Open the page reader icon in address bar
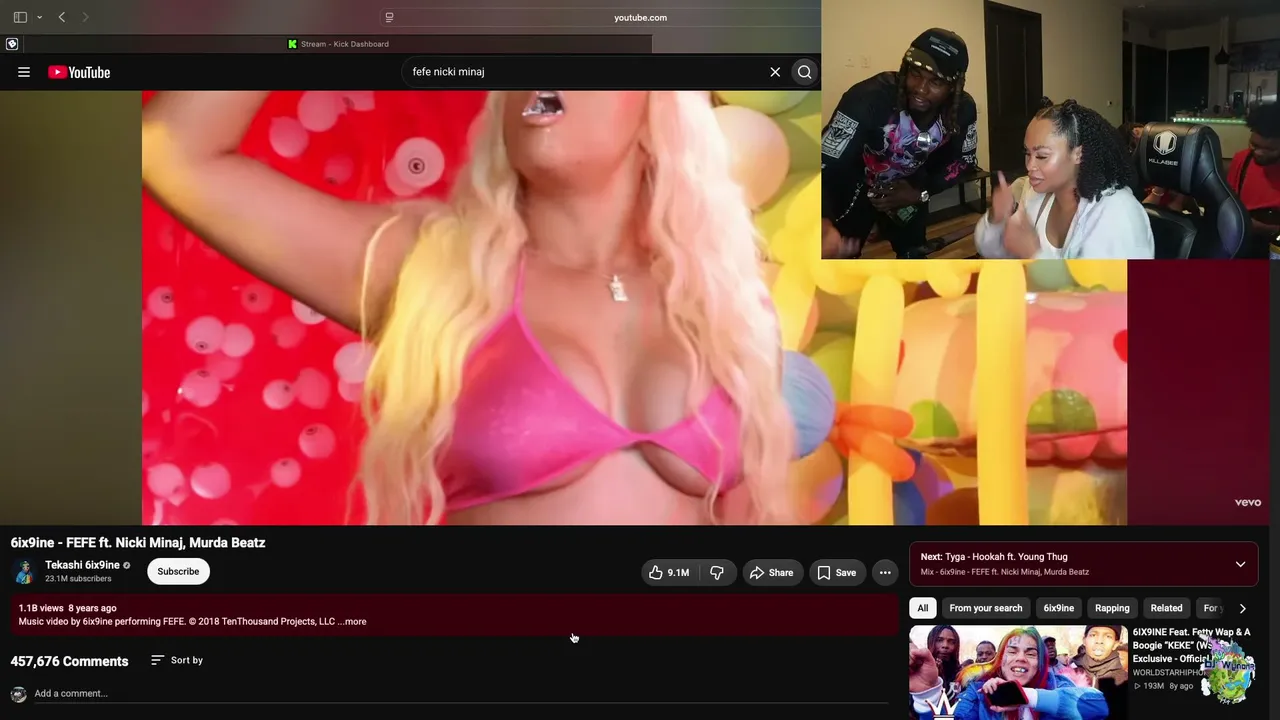The image size is (1280, 720). (389, 17)
